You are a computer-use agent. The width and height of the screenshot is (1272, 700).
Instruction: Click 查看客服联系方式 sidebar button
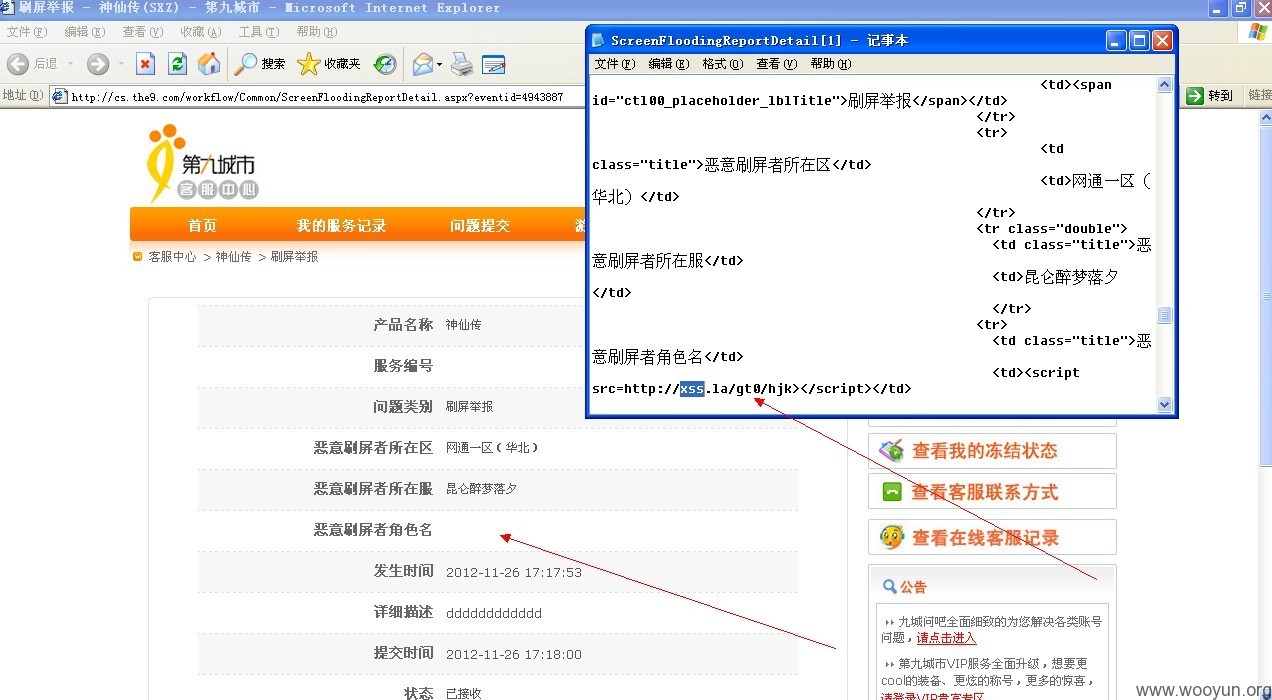tap(992, 492)
